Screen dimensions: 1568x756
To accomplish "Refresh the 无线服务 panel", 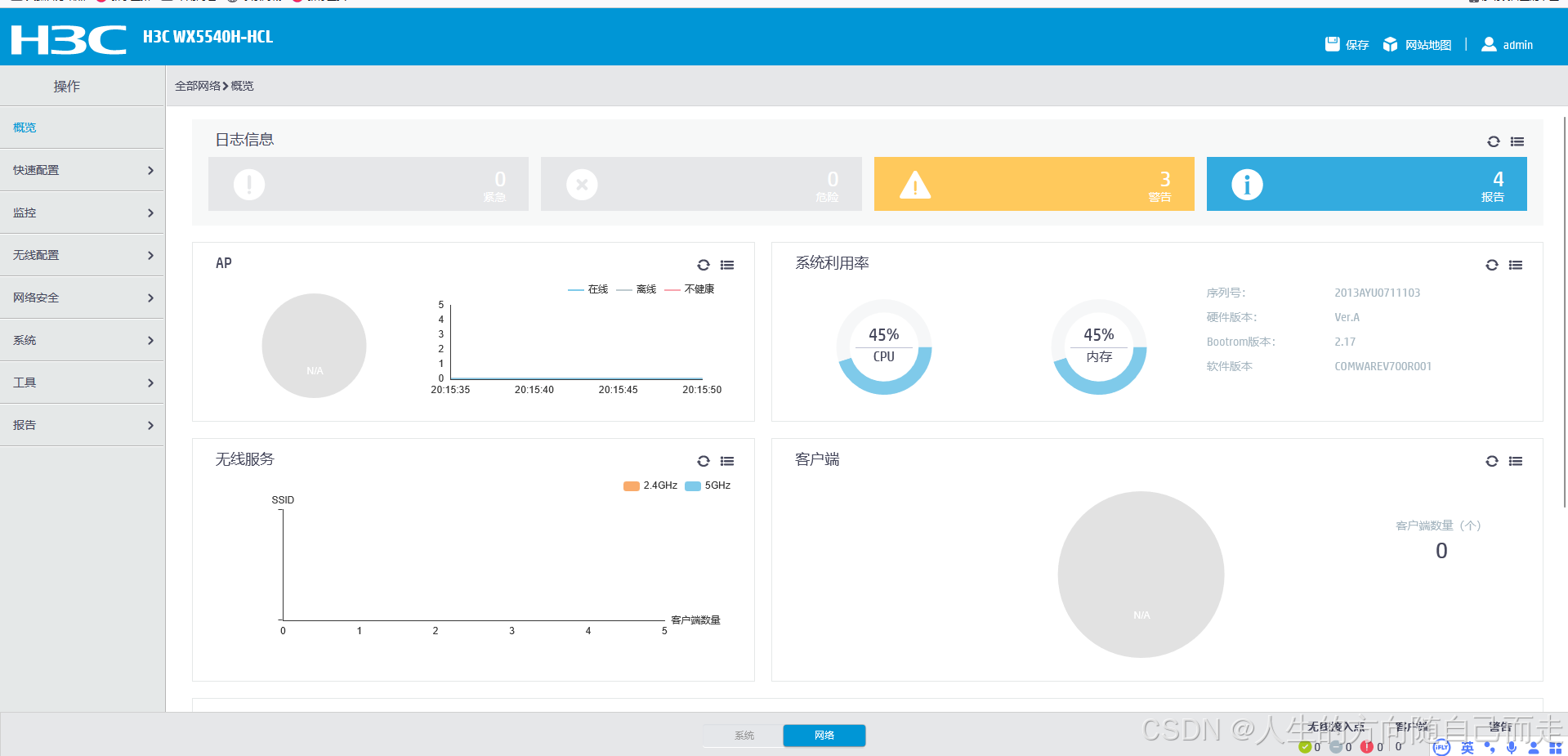I will (704, 461).
